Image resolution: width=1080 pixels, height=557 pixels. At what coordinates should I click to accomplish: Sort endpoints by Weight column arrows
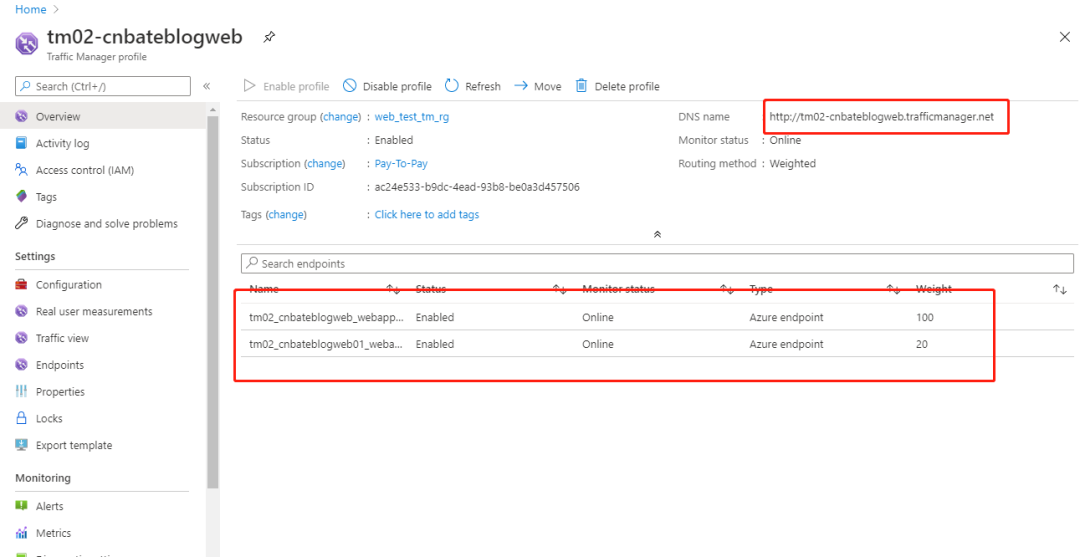1060,290
